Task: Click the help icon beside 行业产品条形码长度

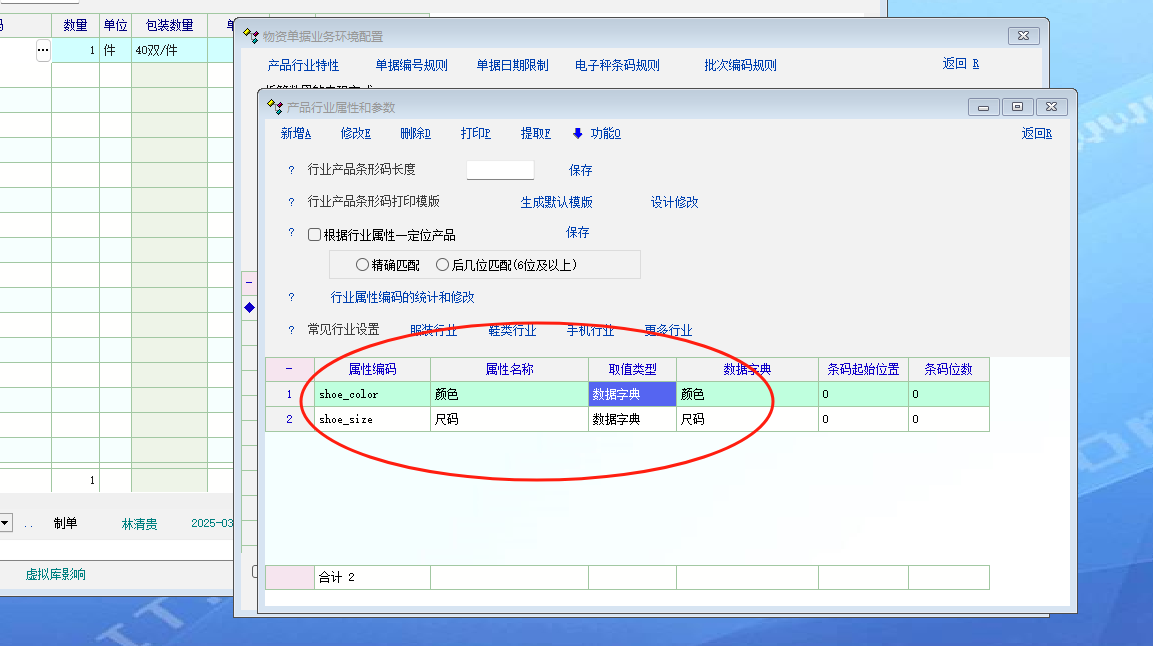Action: [x=291, y=171]
